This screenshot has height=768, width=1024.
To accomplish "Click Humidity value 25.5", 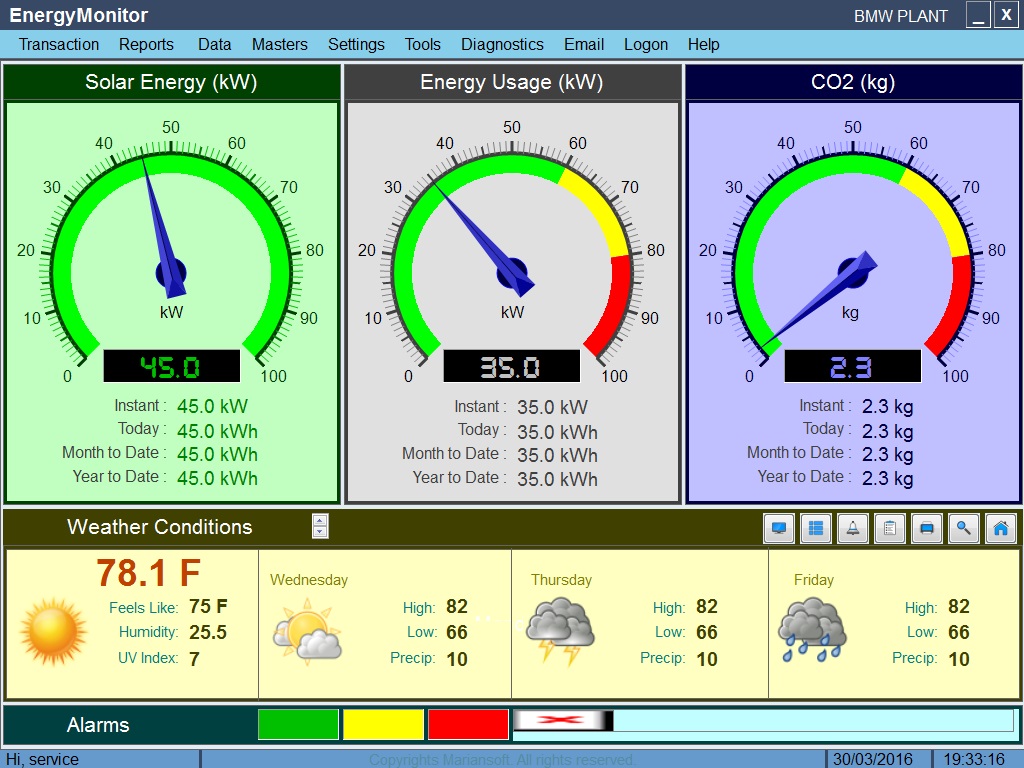I will (208, 632).
